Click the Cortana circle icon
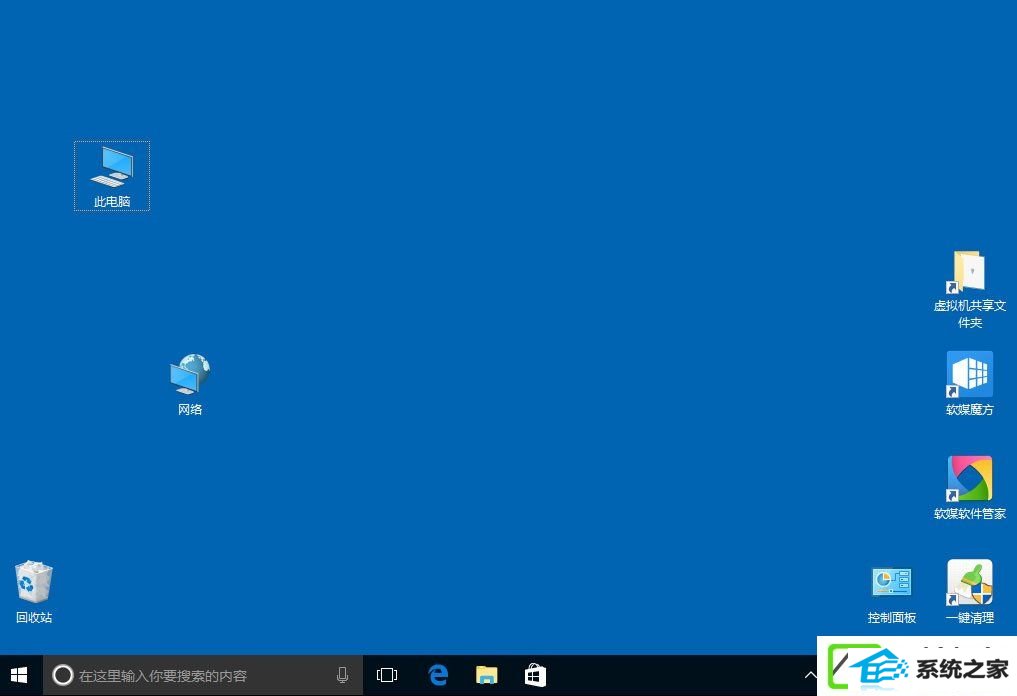The width and height of the screenshot is (1017, 696). point(62,675)
